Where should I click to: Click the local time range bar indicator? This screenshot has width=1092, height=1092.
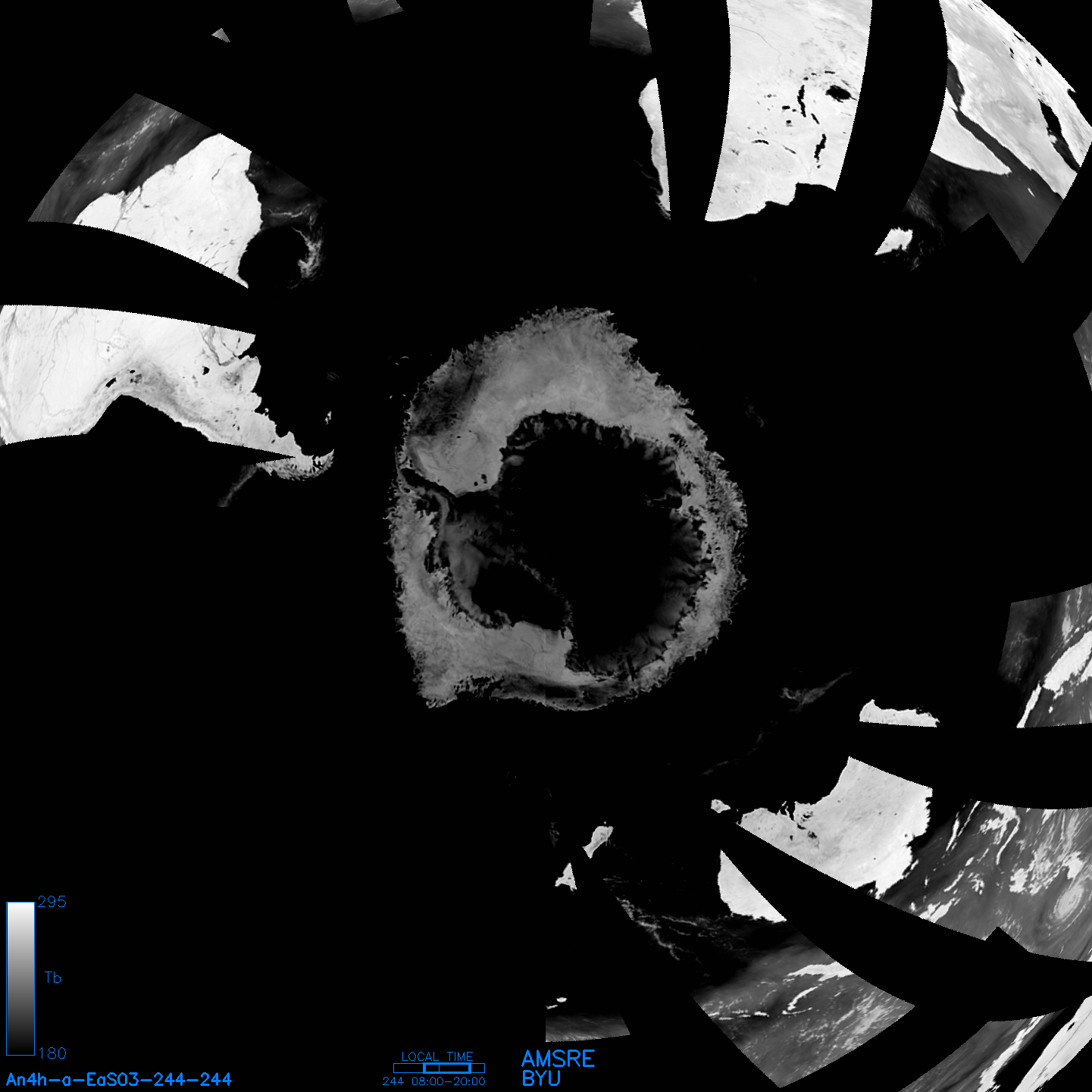pos(439,1068)
